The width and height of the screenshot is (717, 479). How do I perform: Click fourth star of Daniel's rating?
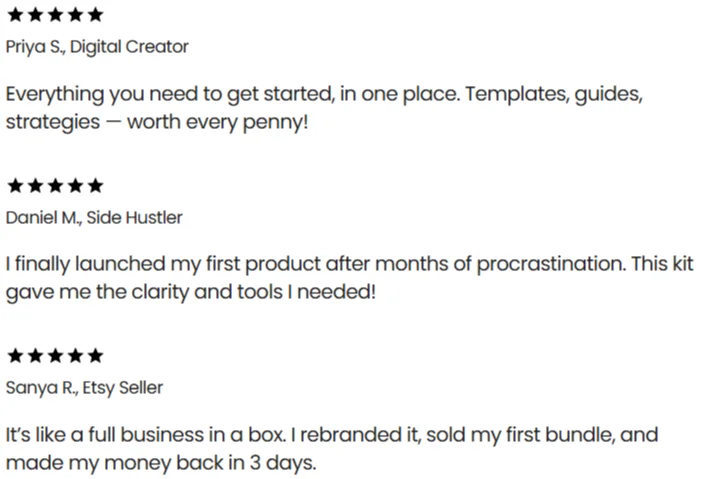click(75, 186)
